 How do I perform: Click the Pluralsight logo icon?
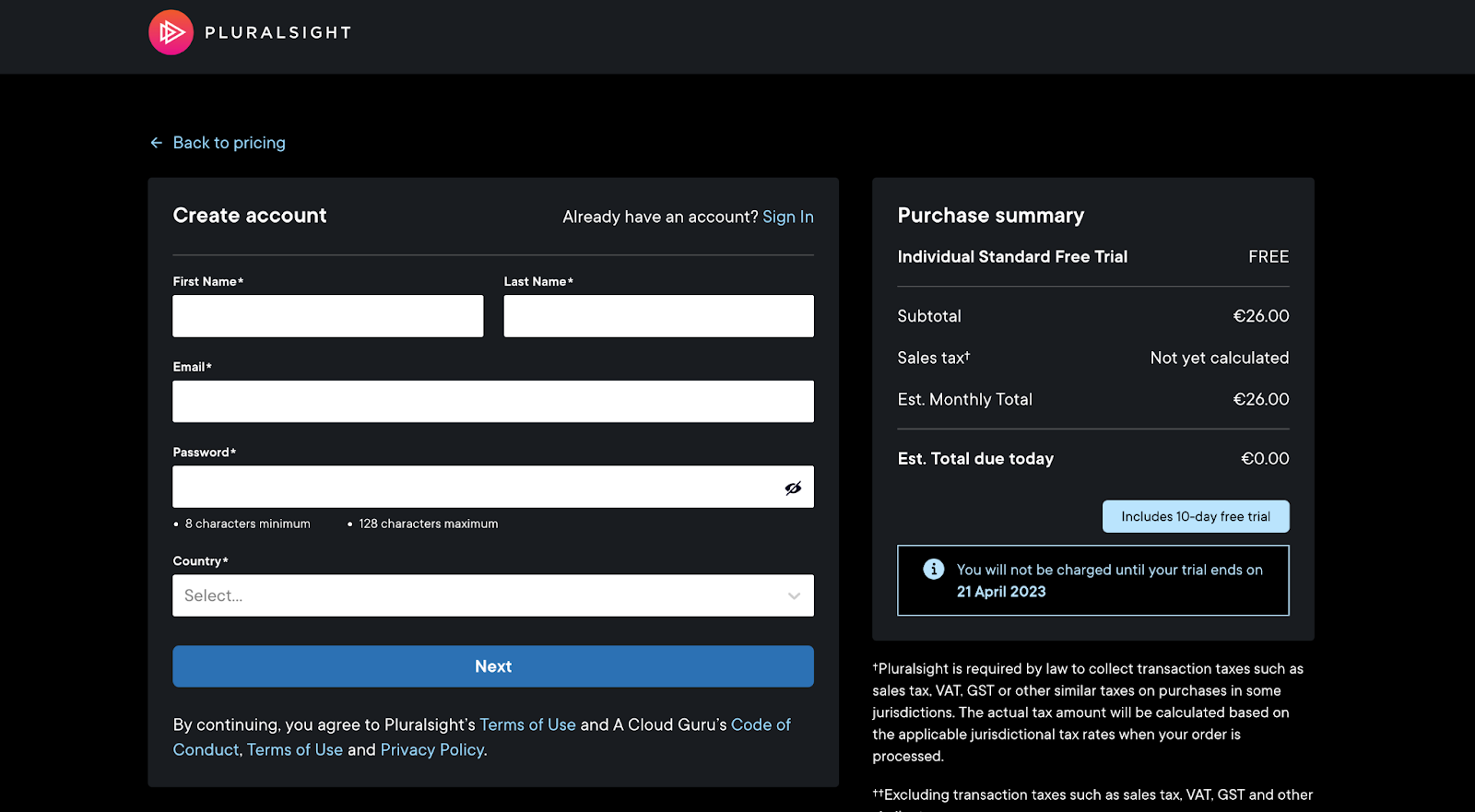(171, 32)
